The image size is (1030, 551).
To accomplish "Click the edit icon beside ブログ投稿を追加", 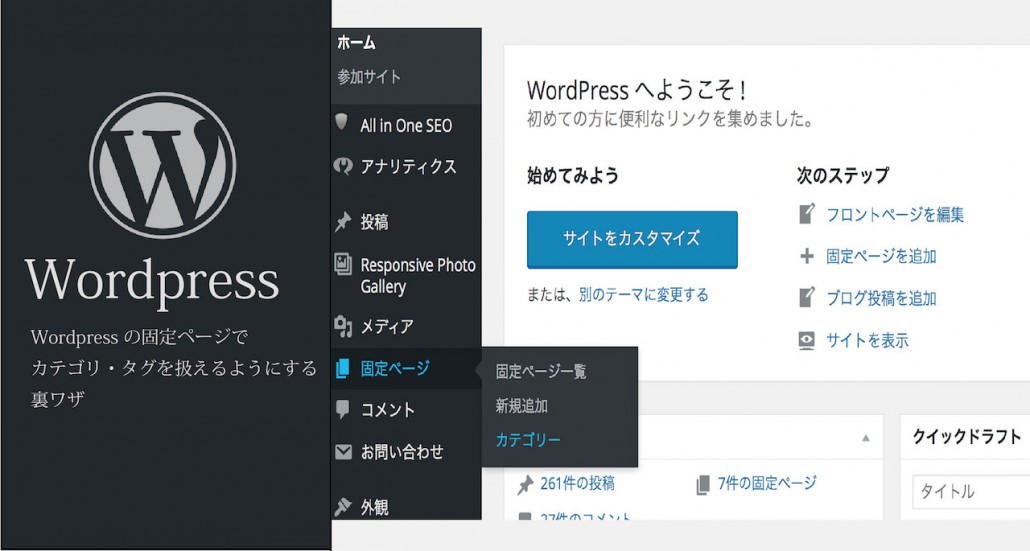I will [807, 298].
